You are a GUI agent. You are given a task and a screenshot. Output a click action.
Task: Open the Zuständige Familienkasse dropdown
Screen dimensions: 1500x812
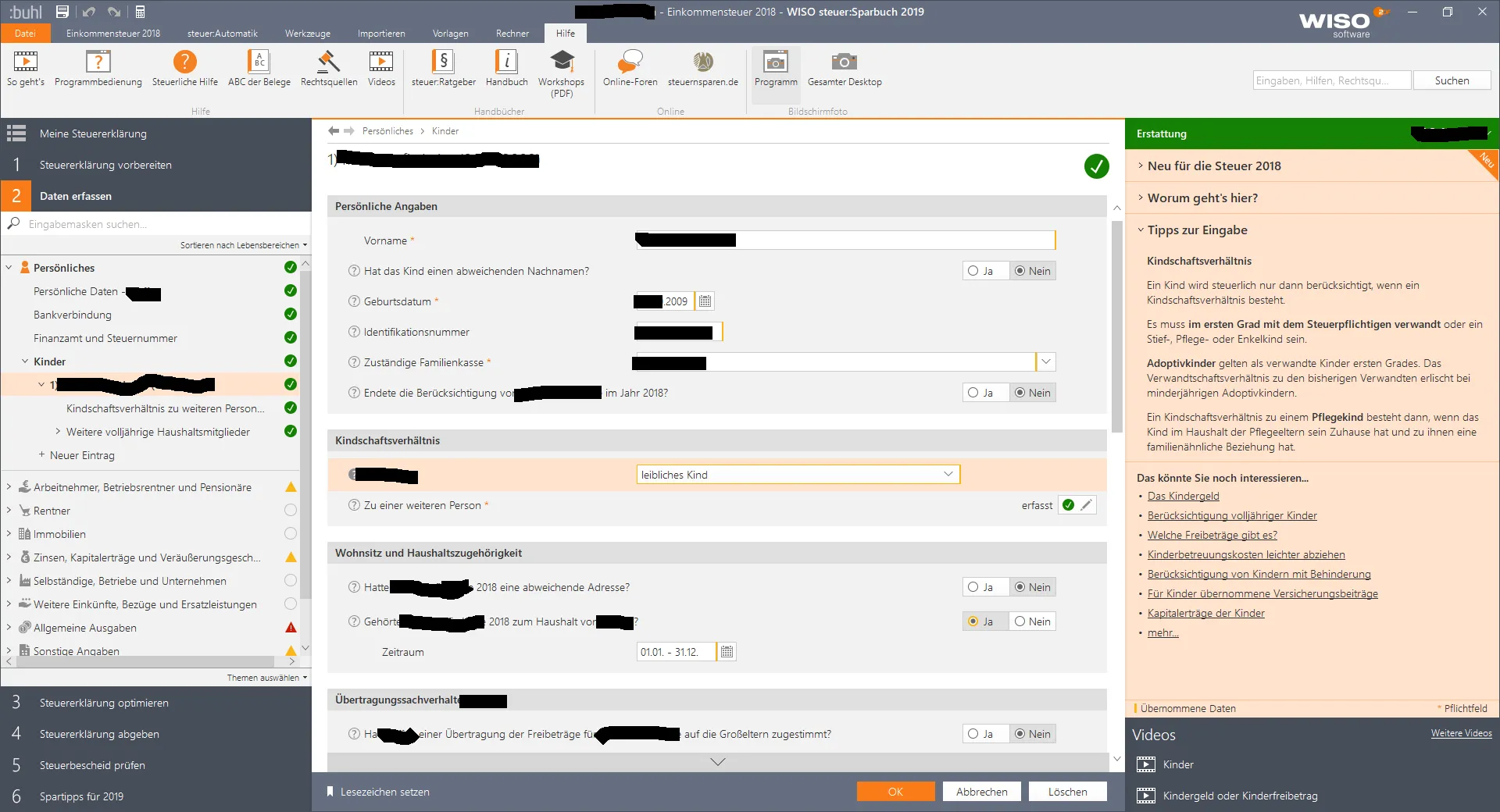[1045, 362]
